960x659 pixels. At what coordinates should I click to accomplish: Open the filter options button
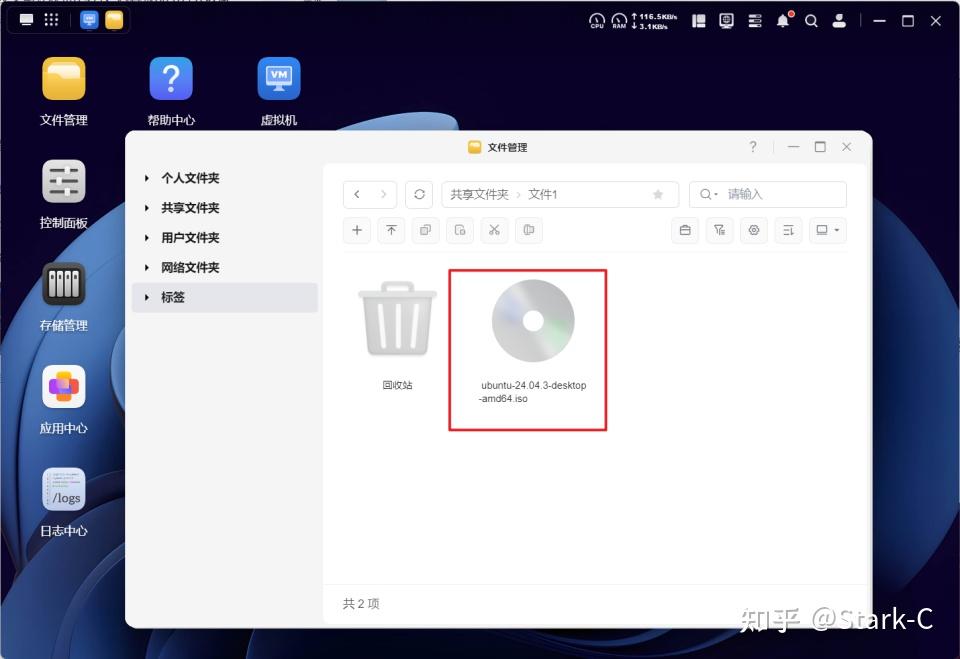coord(719,230)
